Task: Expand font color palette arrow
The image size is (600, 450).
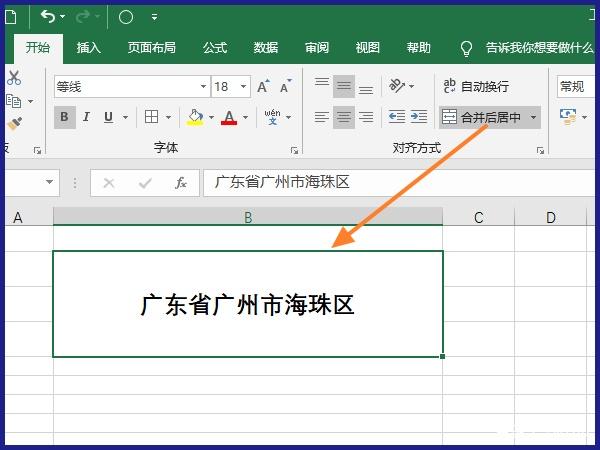Action: tap(245, 117)
